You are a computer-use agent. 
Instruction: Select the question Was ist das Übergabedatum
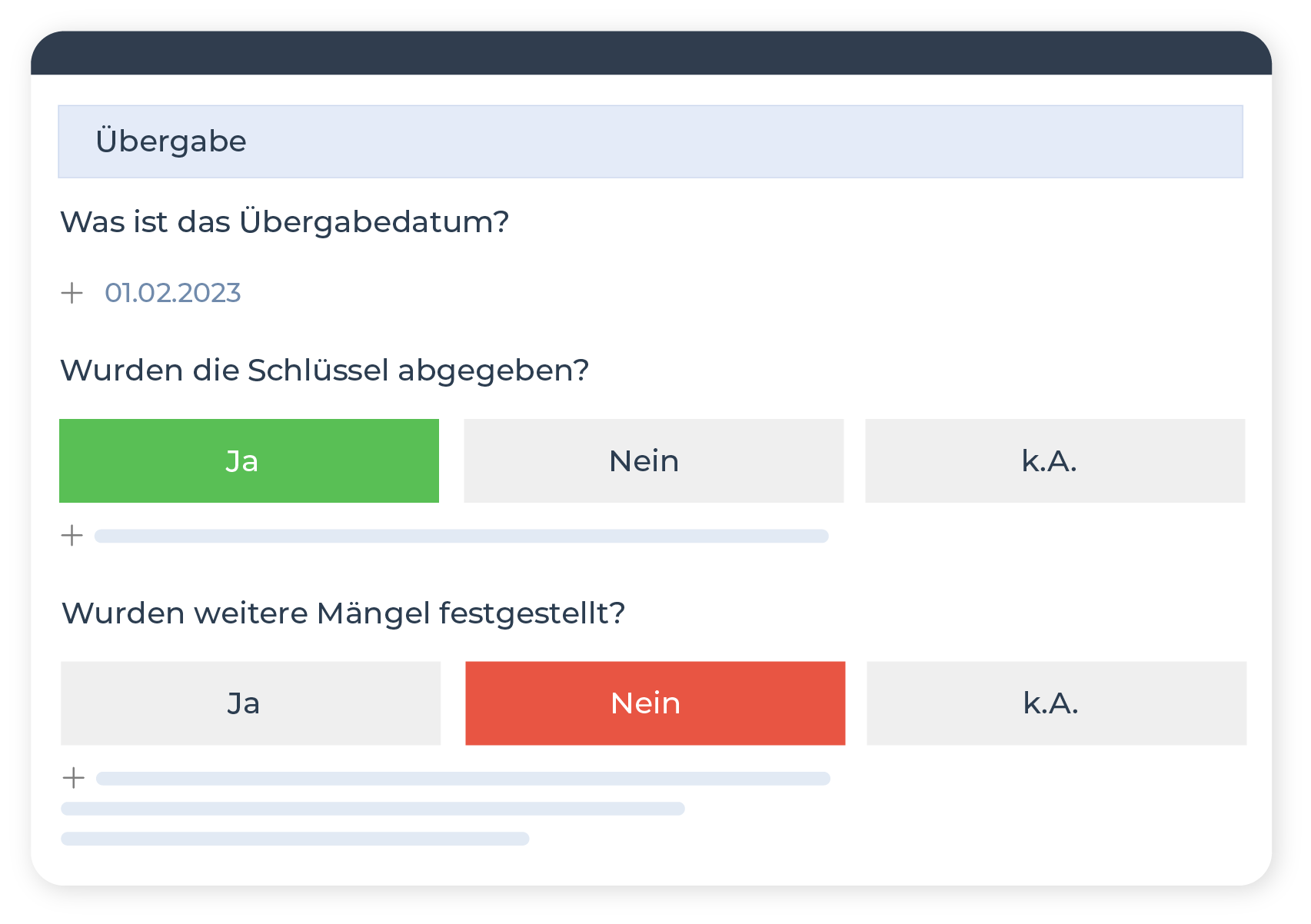[285, 221]
